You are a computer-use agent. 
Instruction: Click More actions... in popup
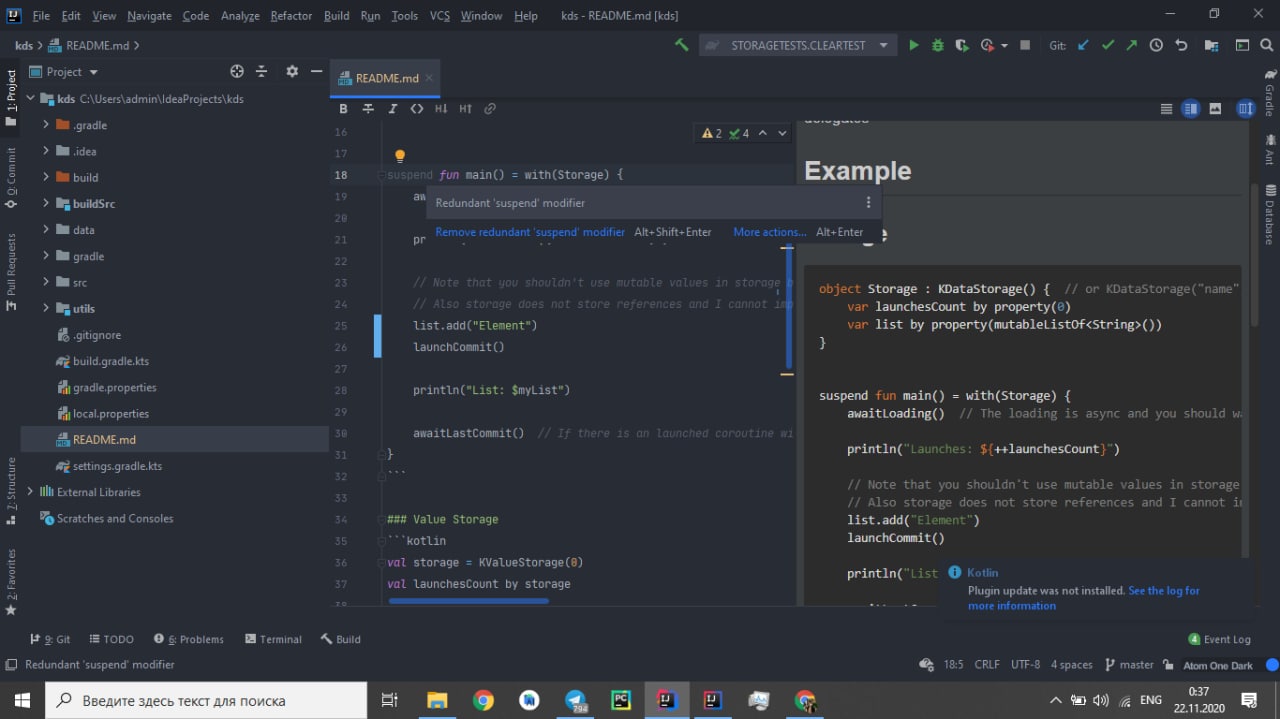770,232
